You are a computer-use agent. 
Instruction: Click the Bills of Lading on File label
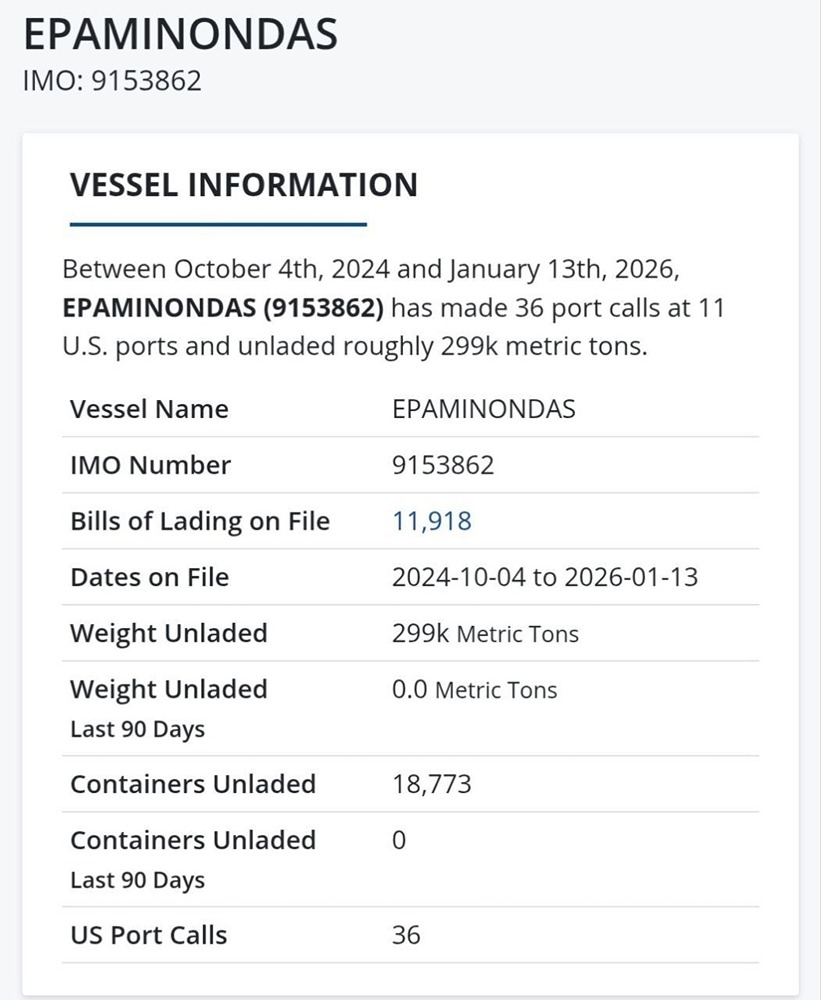click(200, 521)
